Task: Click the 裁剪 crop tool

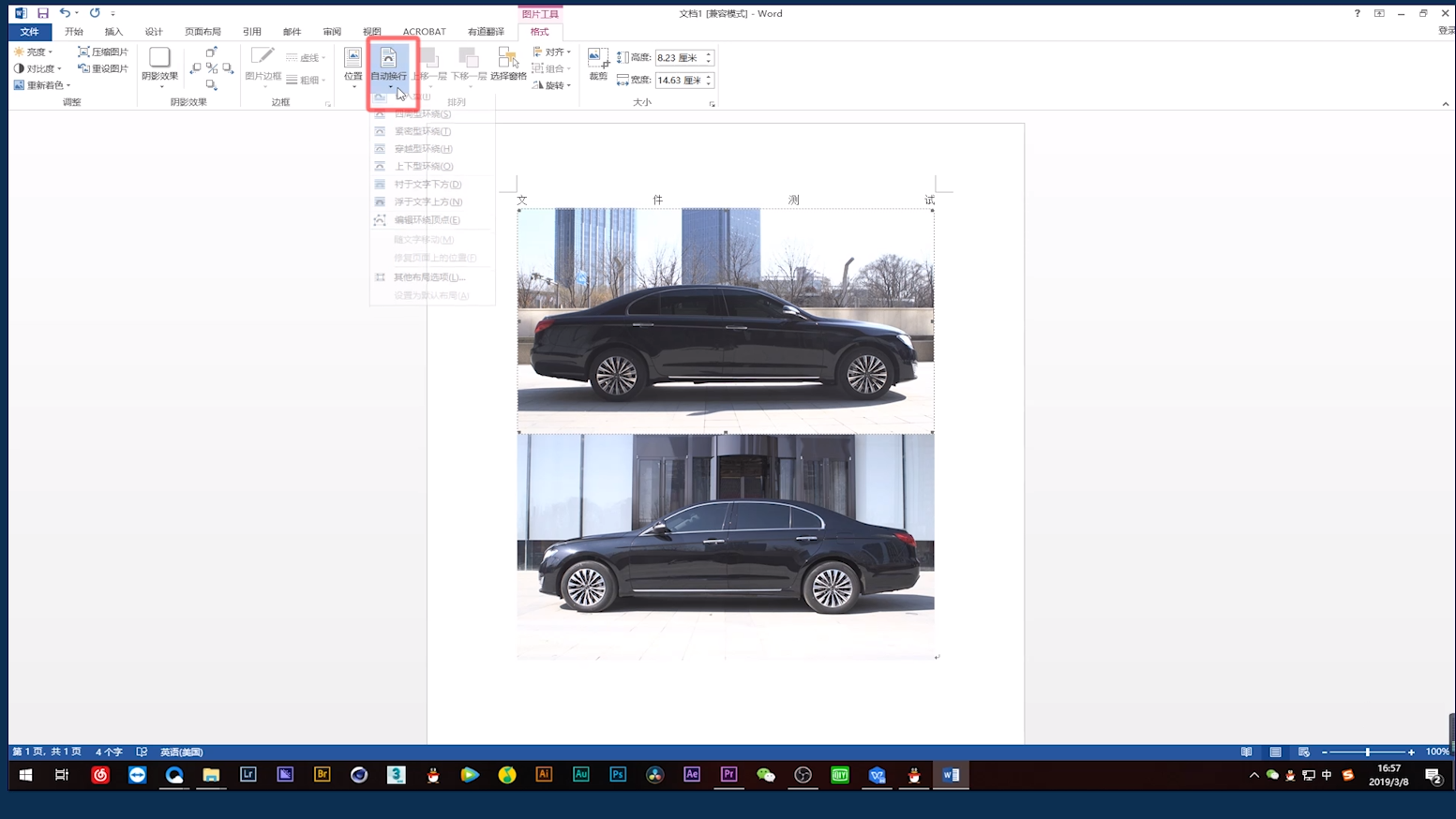Action: coord(598,66)
